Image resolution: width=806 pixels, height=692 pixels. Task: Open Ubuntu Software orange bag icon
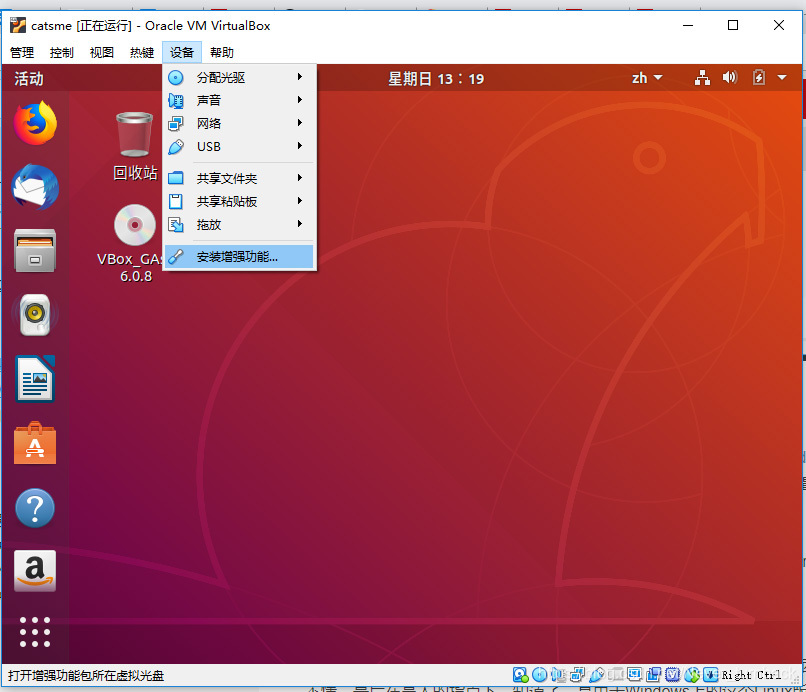click(x=35, y=443)
